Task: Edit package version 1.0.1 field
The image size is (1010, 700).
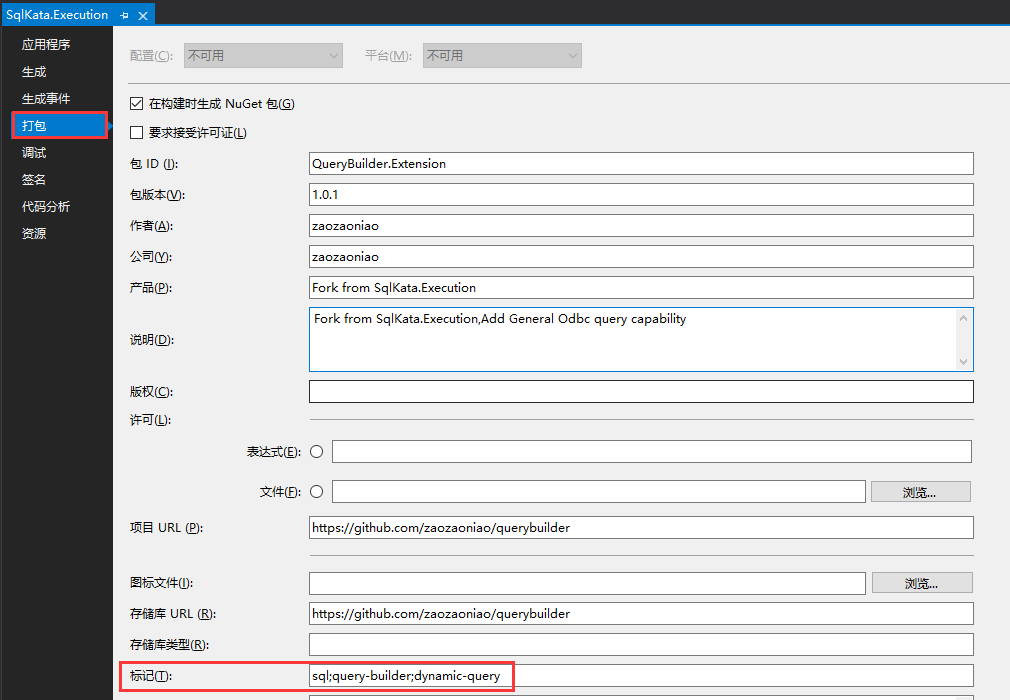Action: click(641, 194)
